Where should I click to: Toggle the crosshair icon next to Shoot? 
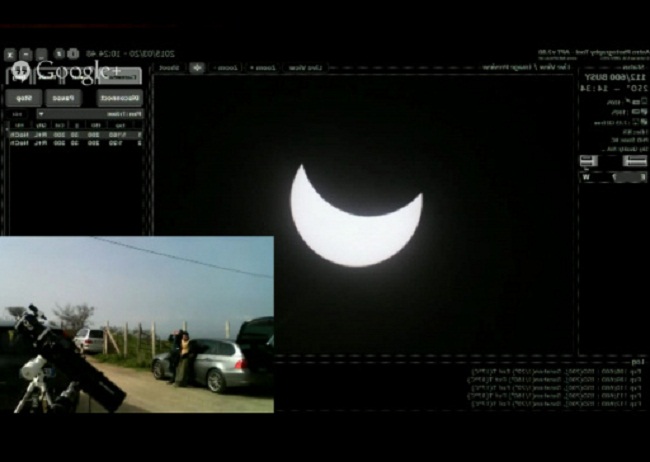tap(196, 68)
